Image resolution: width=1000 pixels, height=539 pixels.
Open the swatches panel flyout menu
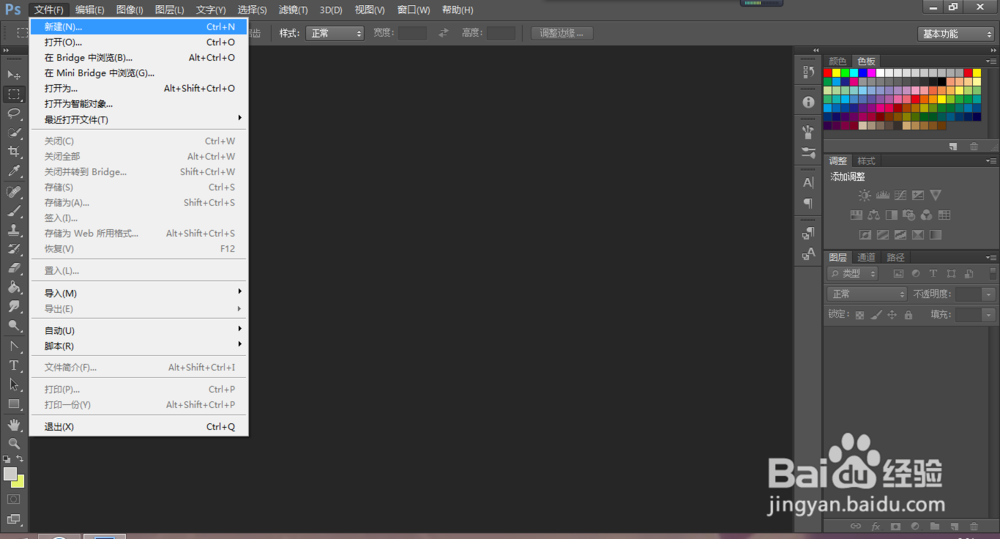991,61
